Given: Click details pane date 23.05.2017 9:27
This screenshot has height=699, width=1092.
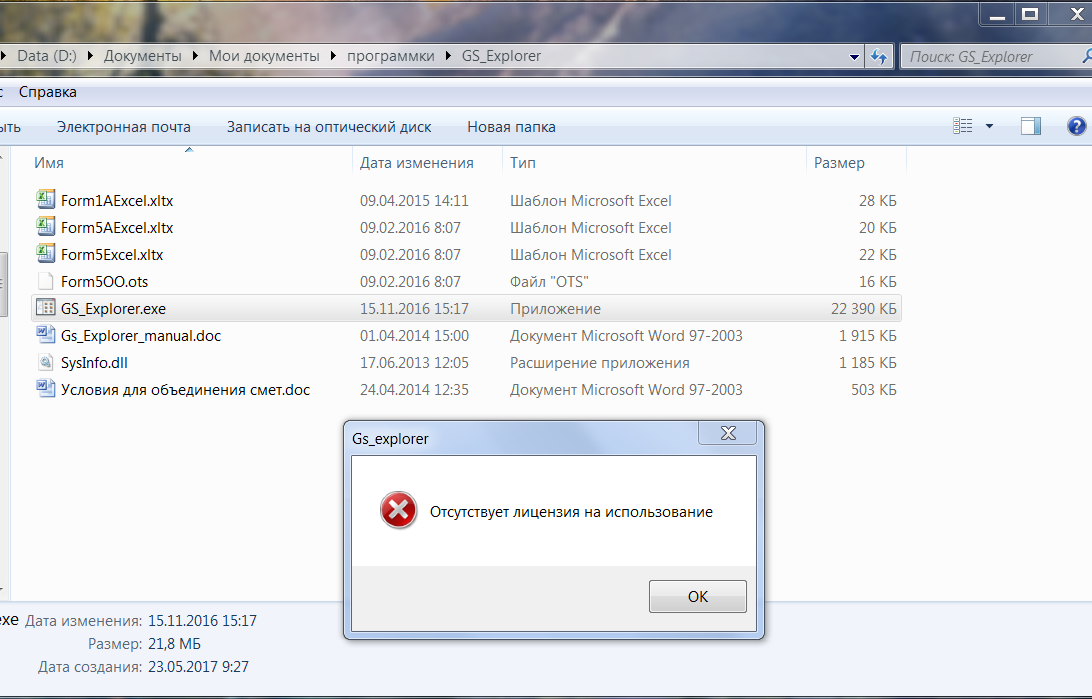Looking at the screenshot, I should click(x=198, y=667).
